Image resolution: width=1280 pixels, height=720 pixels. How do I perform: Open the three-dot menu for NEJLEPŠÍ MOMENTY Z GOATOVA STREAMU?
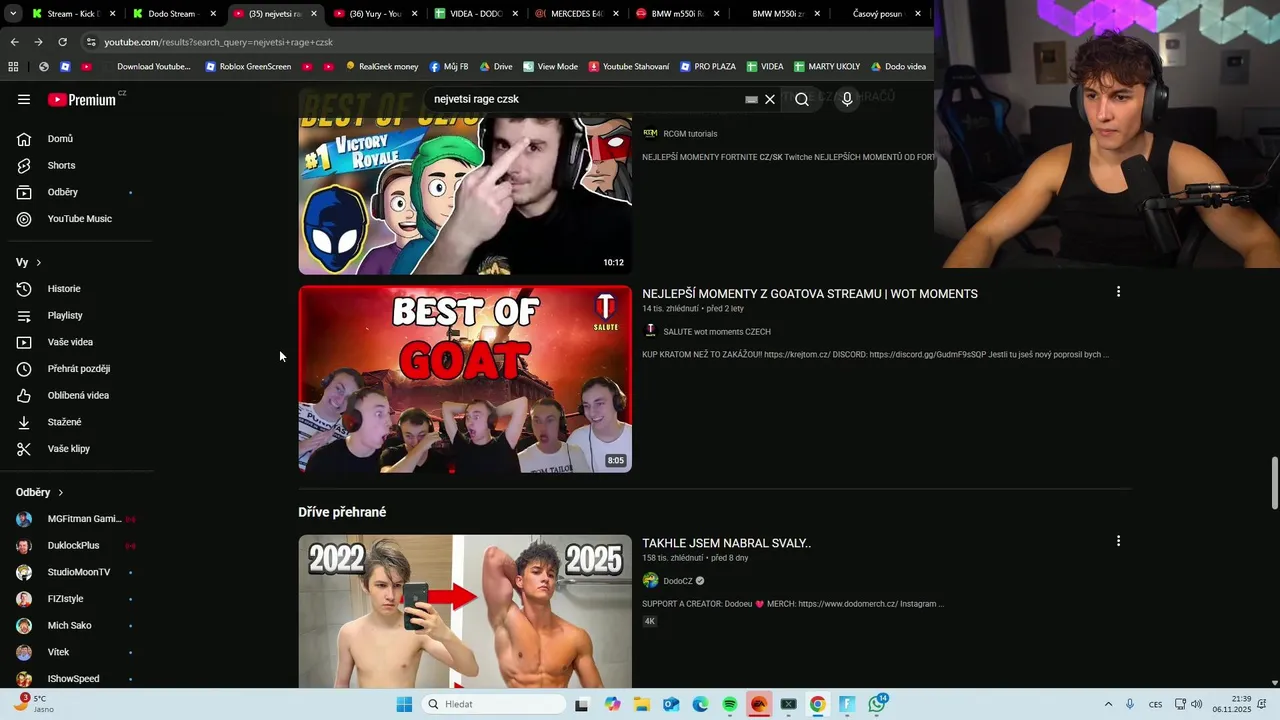point(1118,292)
